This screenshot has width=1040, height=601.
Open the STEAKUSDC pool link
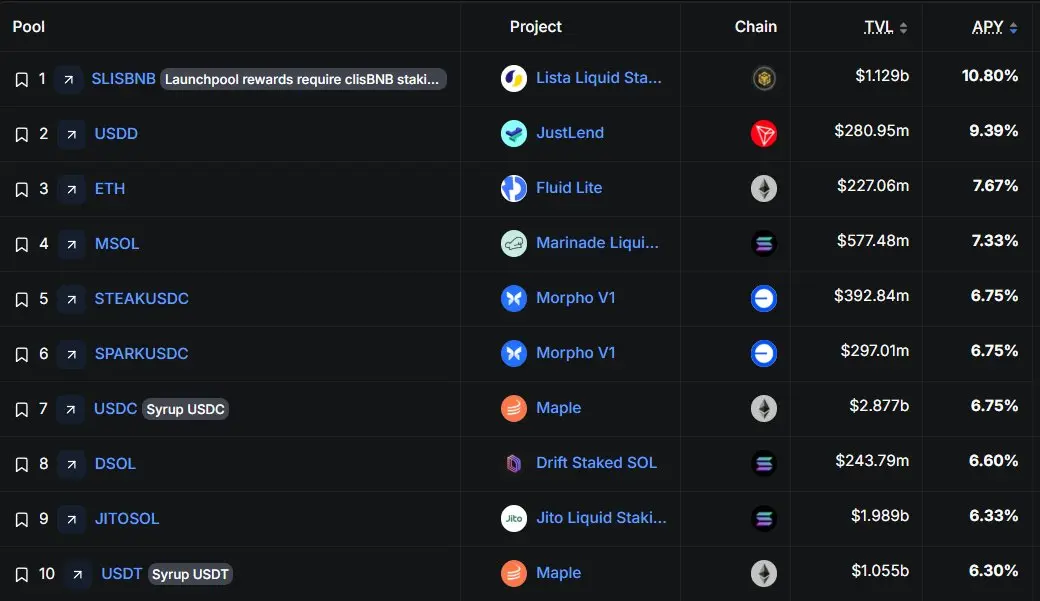tap(141, 299)
